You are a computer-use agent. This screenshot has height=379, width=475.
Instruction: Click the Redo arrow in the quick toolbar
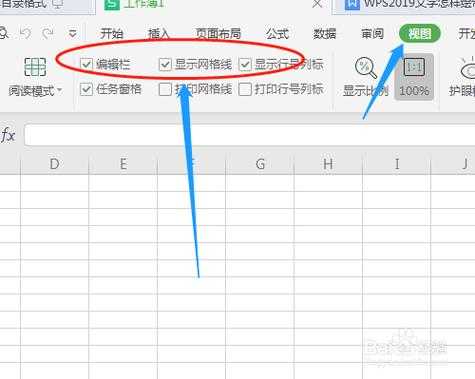pos(48,33)
